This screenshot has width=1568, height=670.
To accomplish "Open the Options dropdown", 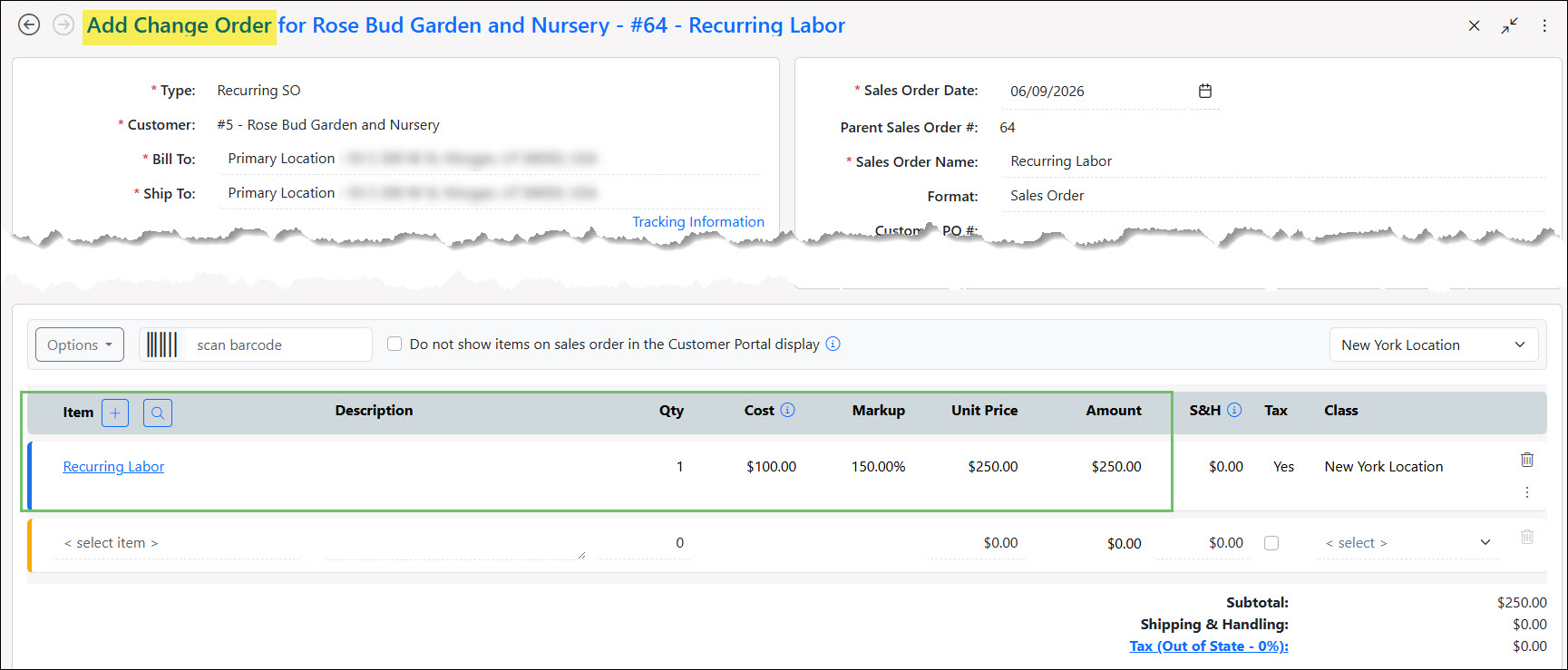I will click(x=80, y=345).
